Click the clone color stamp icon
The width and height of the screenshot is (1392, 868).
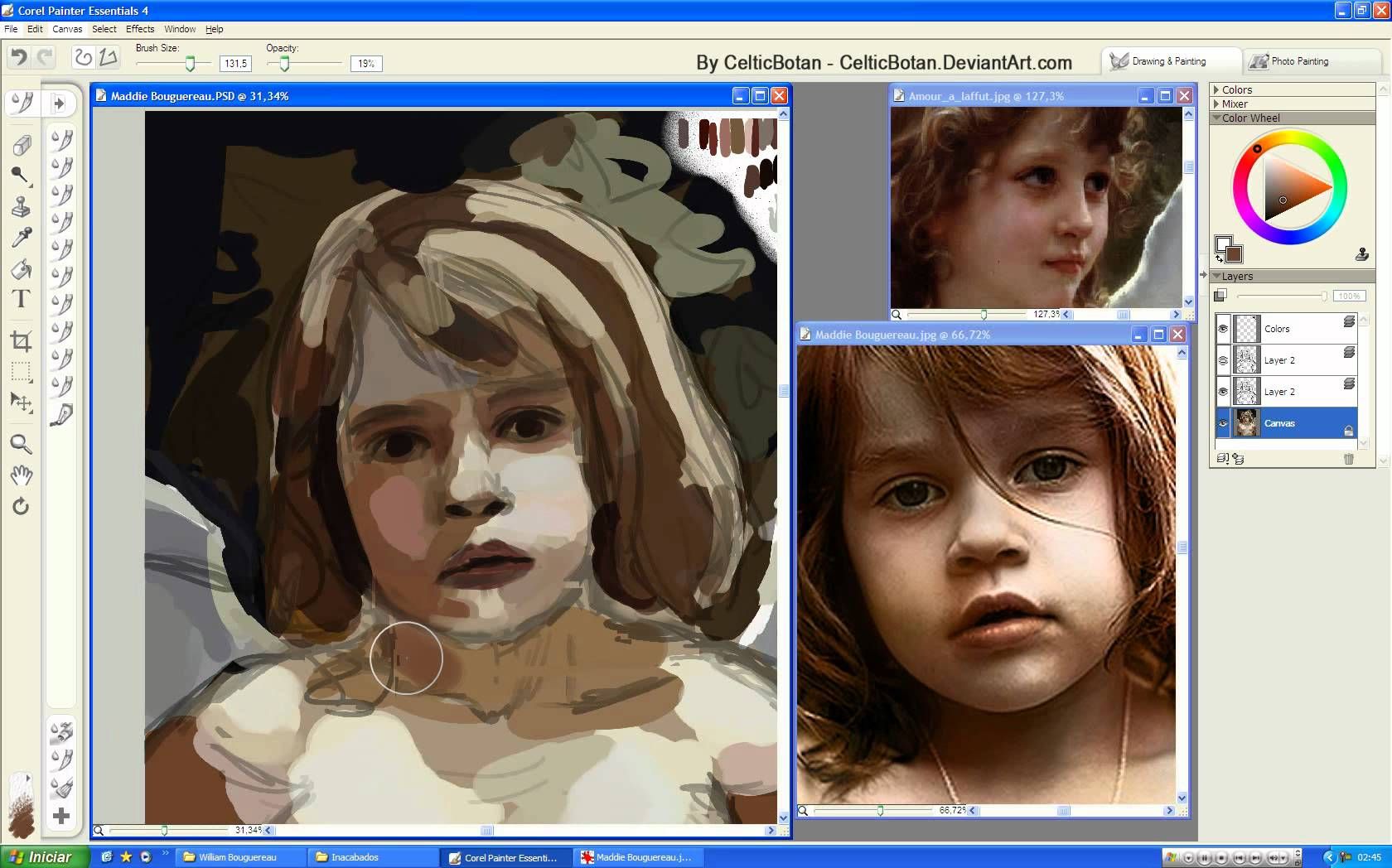(1361, 254)
